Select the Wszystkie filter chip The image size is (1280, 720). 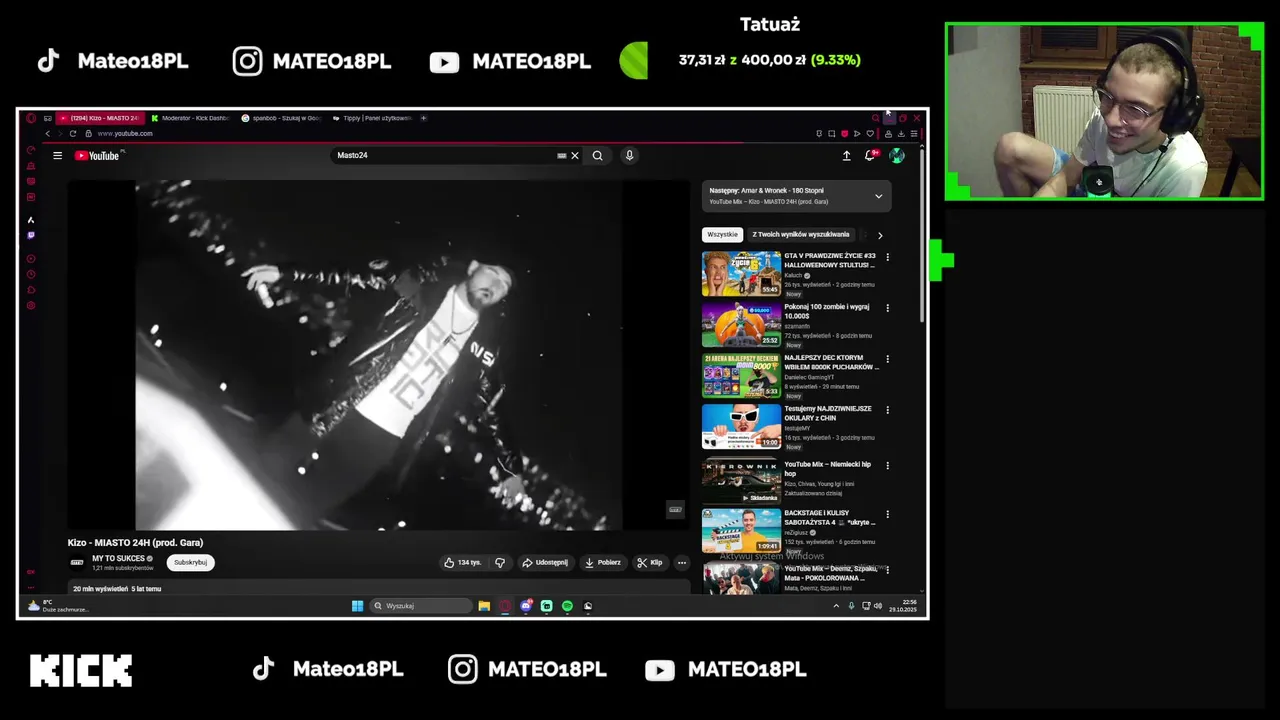coord(722,235)
